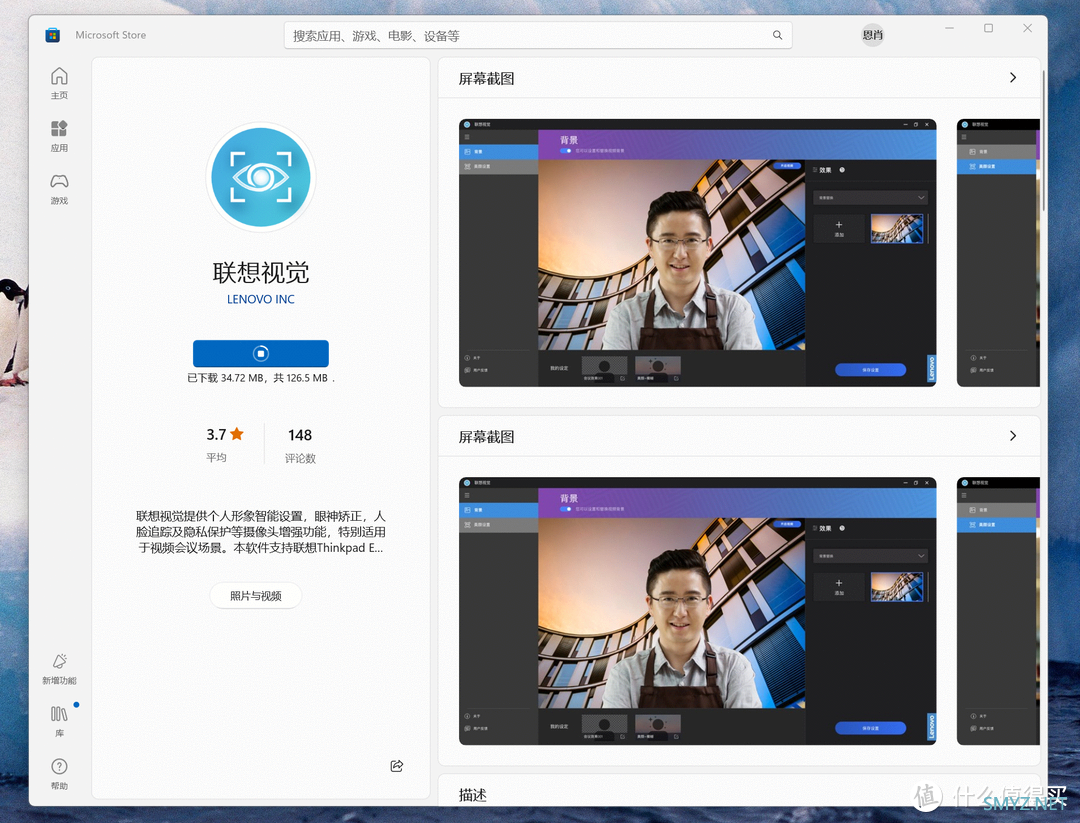Click the app description text

(261, 532)
